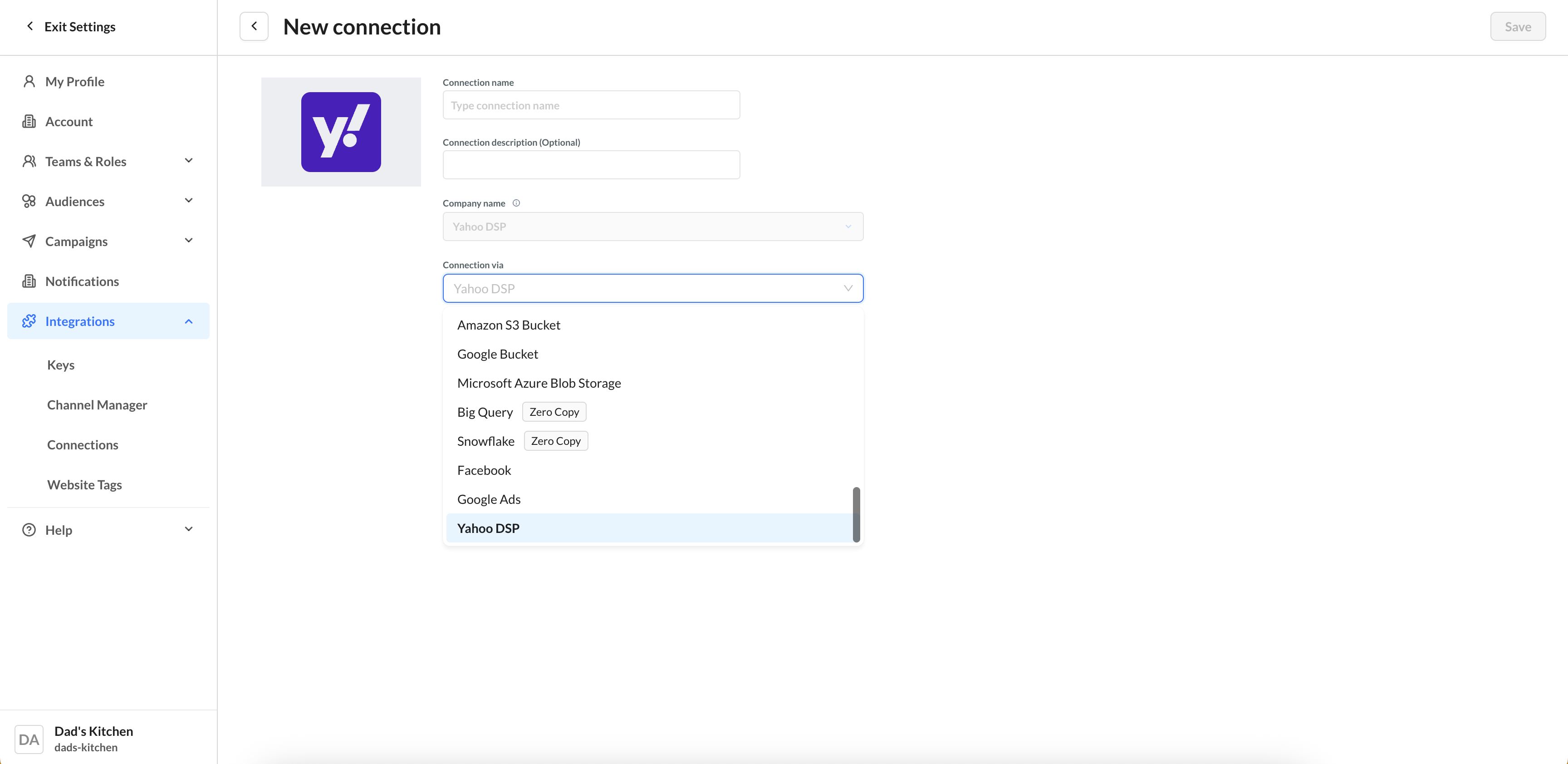
Task: Click the Audiences icon in sidebar
Action: [29, 201]
